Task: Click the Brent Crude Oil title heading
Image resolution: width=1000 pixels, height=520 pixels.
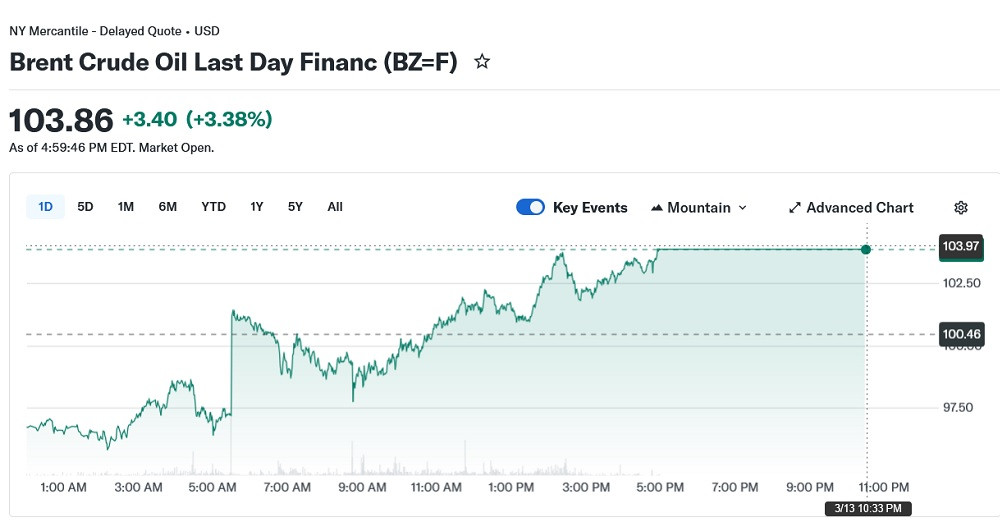Action: [x=233, y=62]
